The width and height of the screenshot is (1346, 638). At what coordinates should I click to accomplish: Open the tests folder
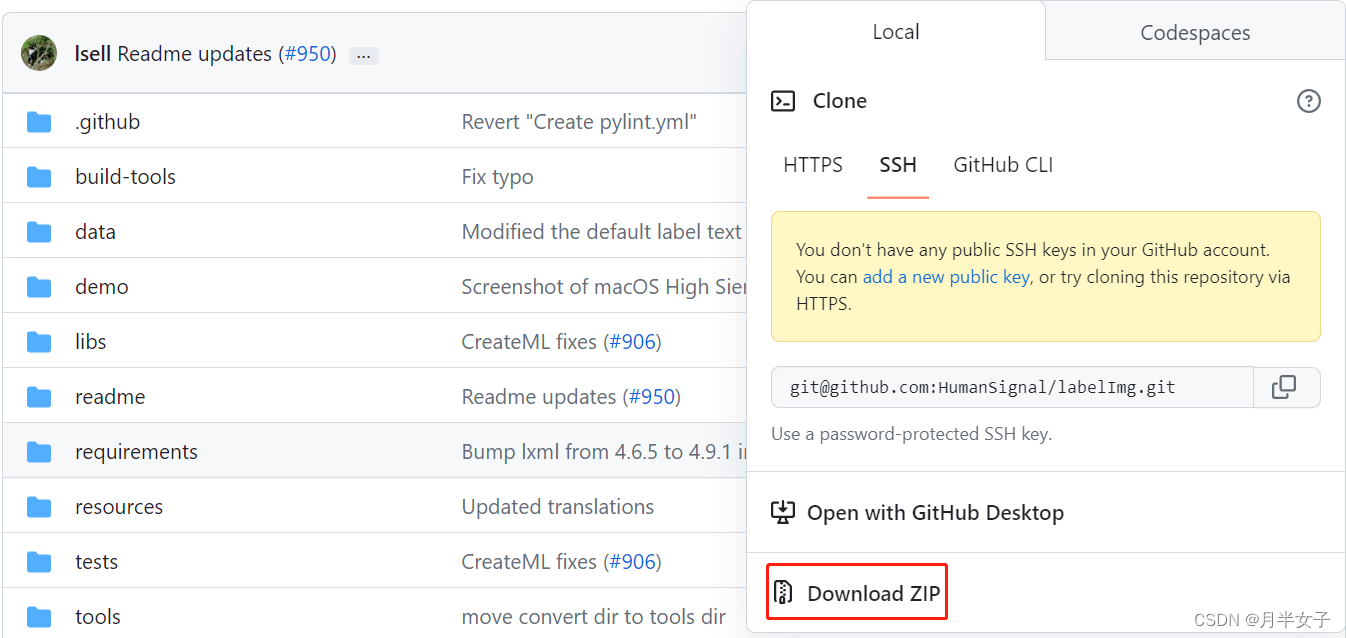pyautogui.click(x=96, y=562)
